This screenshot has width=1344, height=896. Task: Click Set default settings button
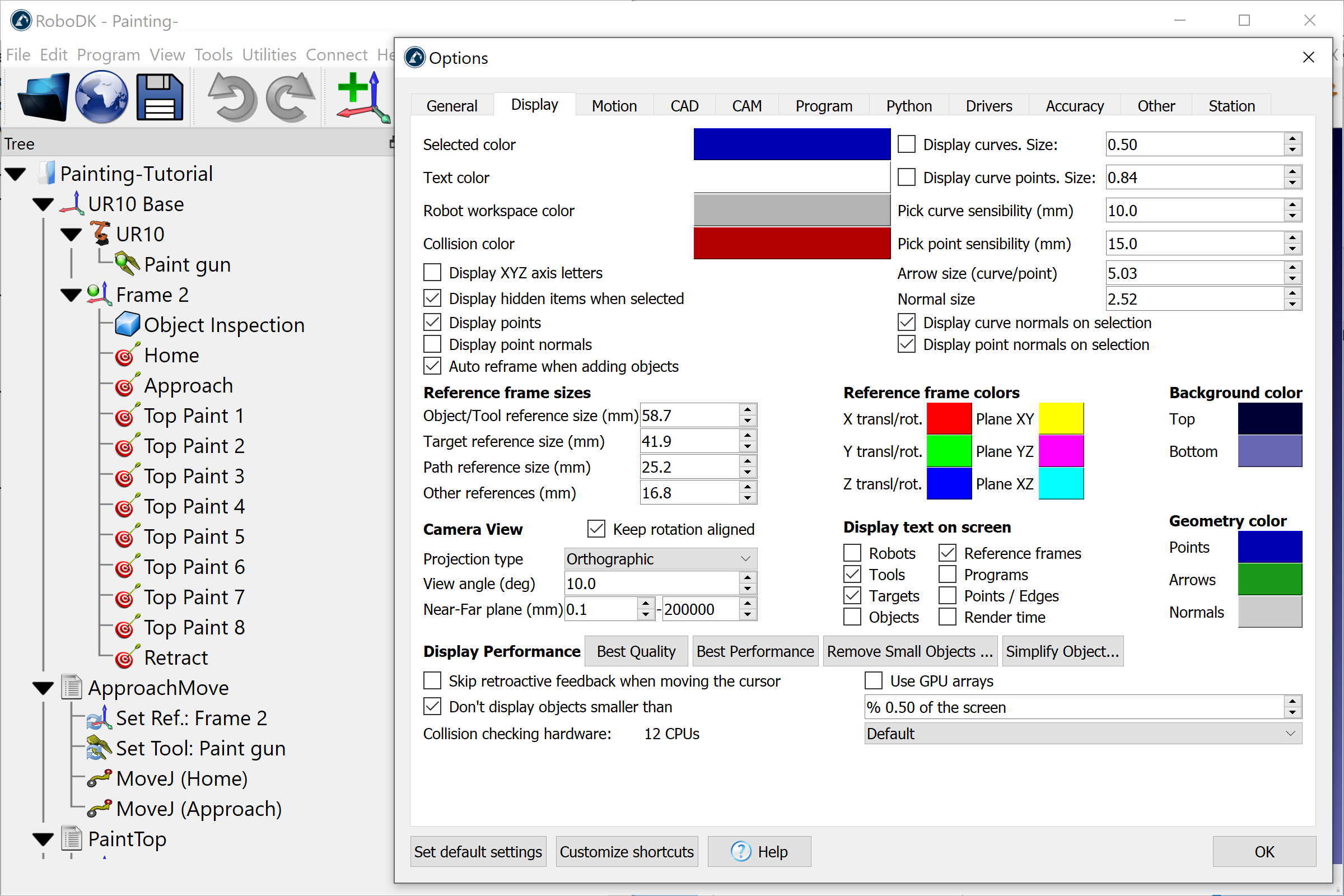[478, 851]
